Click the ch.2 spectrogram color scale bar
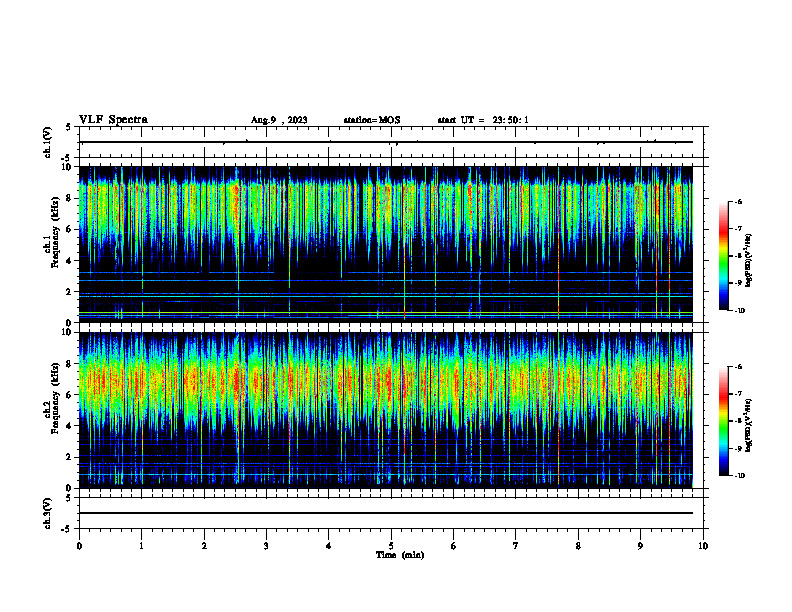792x612 pixels. pos(723,421)
